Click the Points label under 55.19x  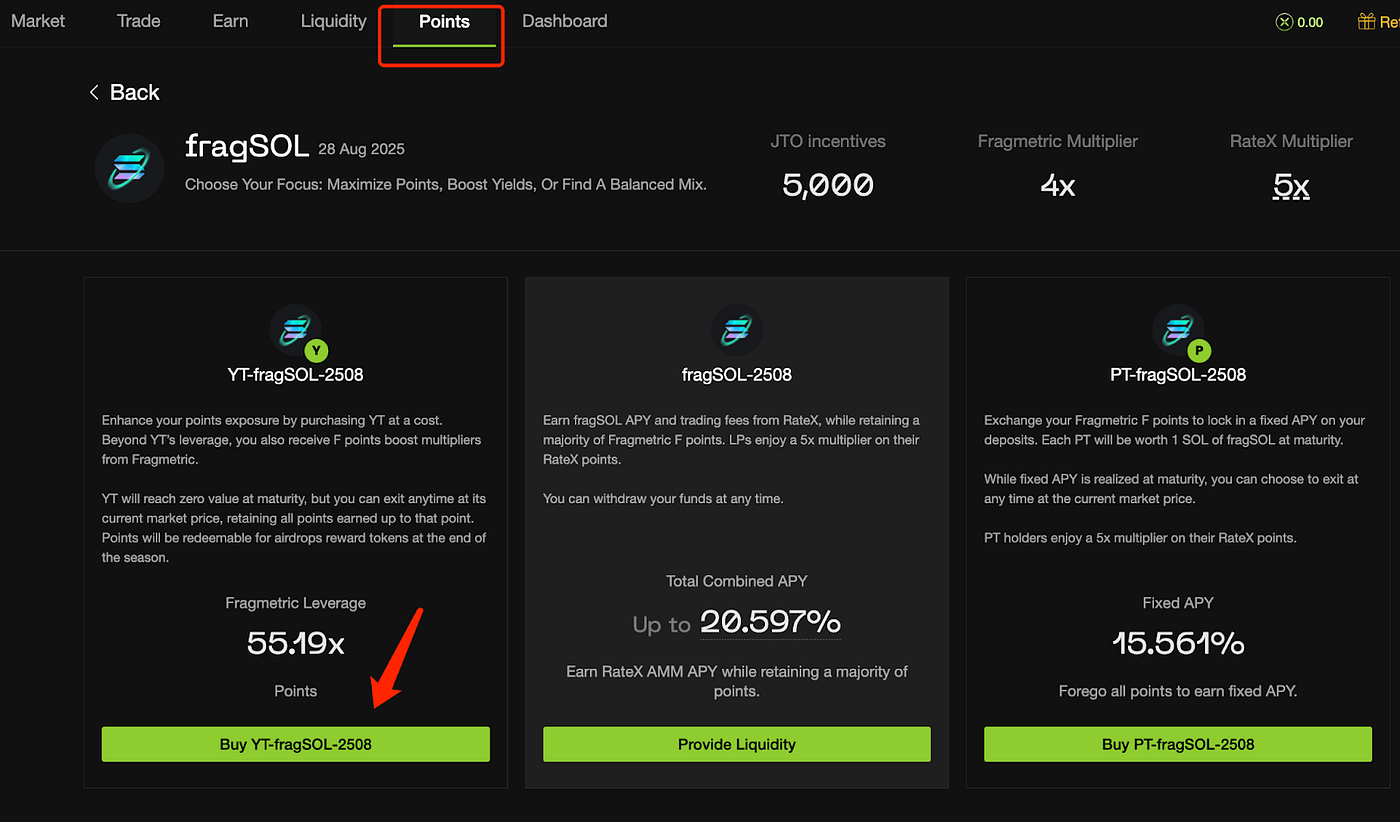[x=296, y=691]
